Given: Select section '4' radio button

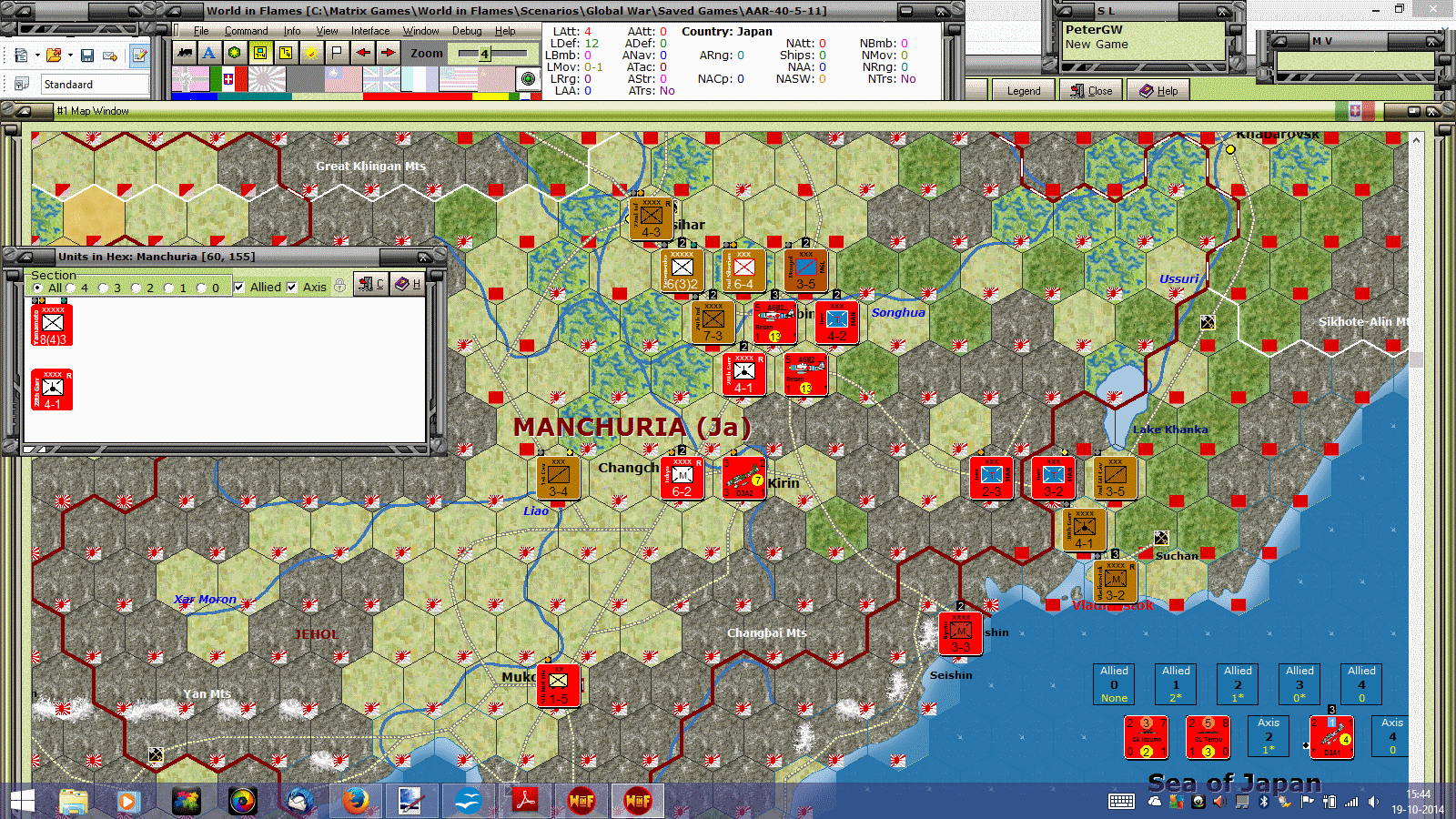Looking at the screenshot, I should (x=70, y=288).
